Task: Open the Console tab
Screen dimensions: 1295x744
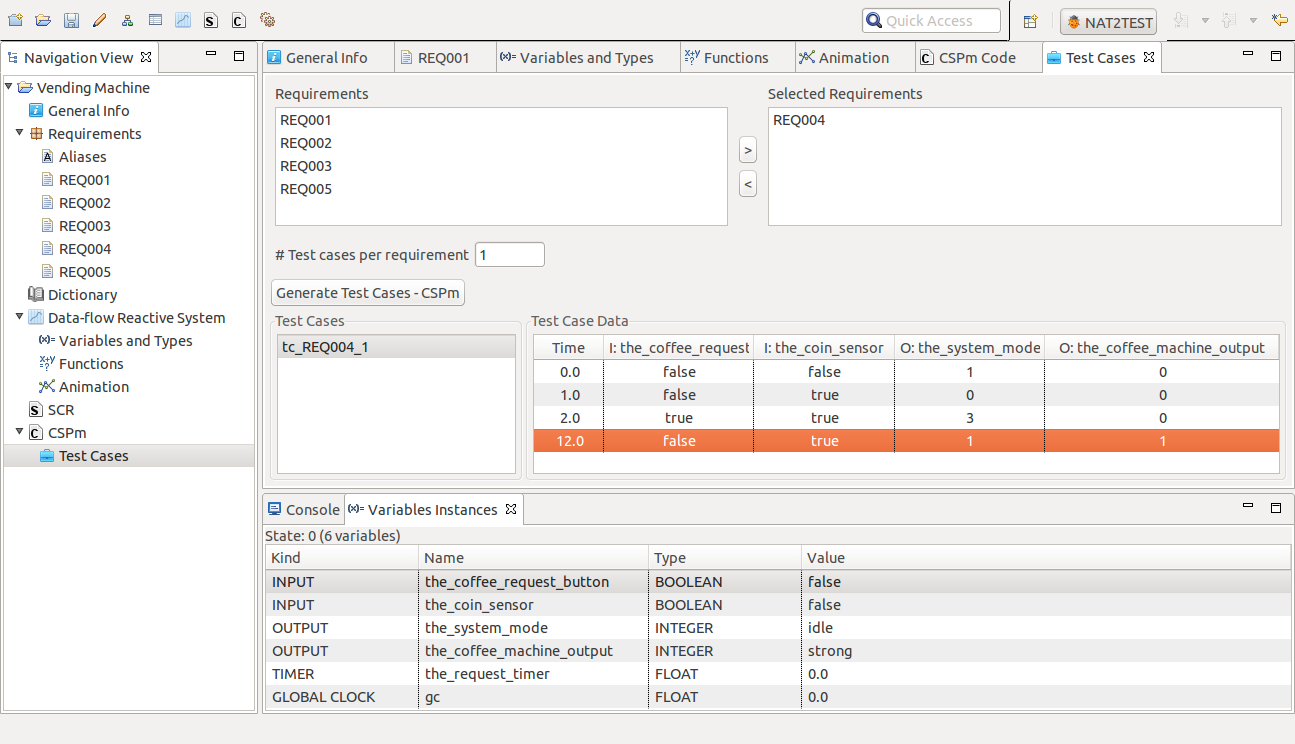Action: [303, 509]
